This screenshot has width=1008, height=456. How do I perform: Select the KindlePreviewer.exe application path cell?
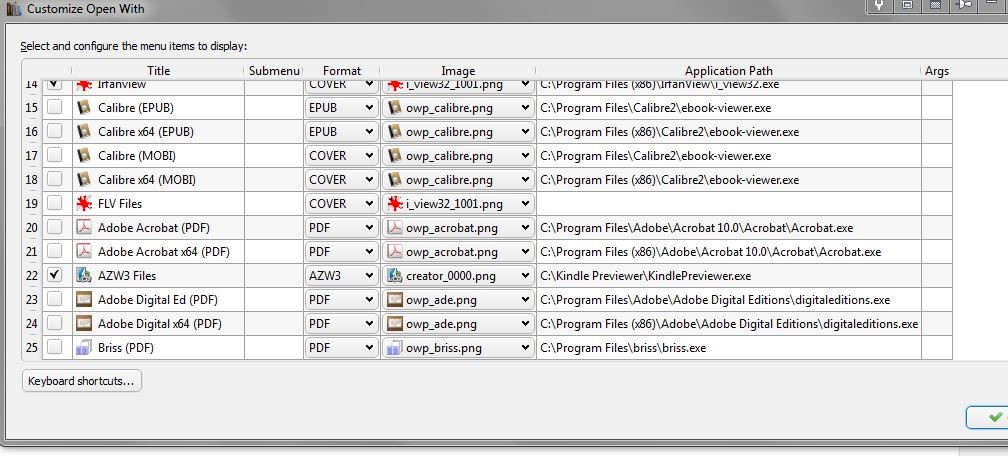(x=728, y=276)
